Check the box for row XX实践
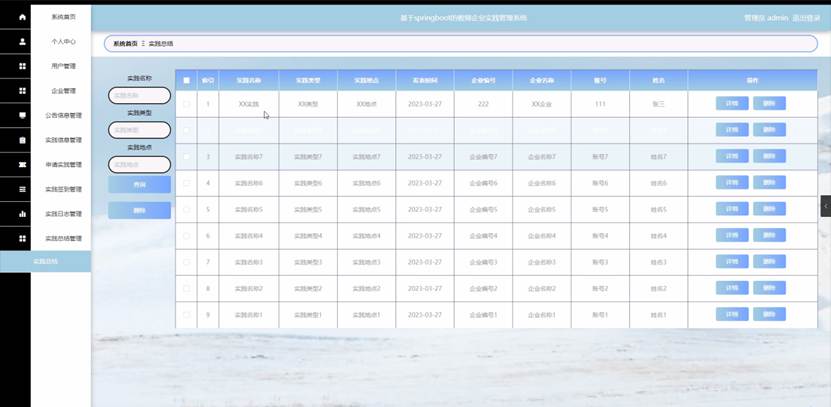 click(186, 104)
